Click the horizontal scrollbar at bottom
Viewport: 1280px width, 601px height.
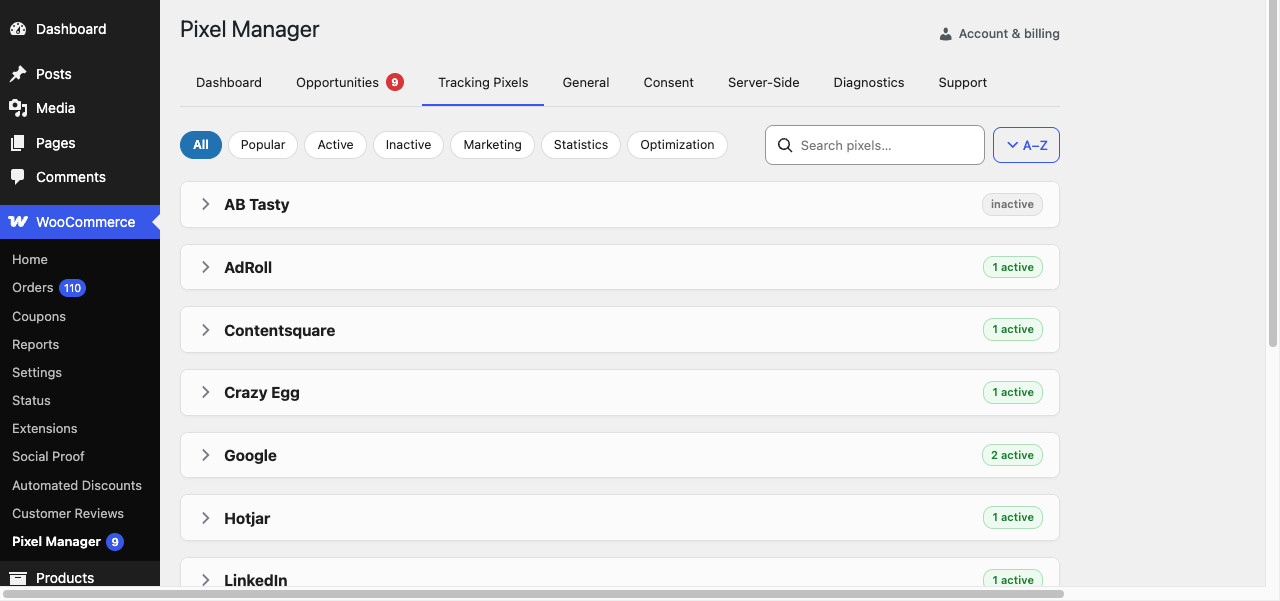click(532, 593)
